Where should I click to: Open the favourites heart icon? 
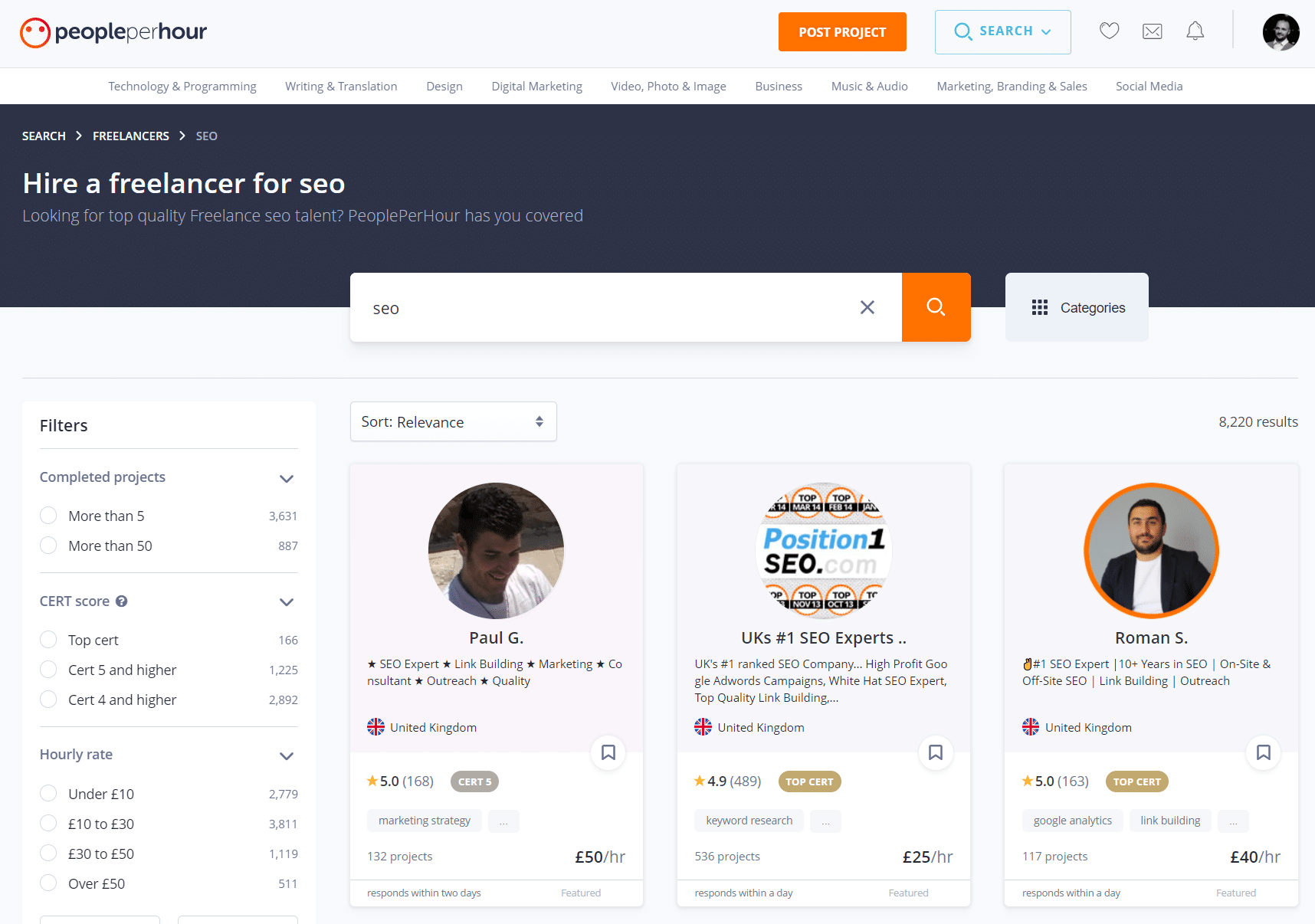1109,31
